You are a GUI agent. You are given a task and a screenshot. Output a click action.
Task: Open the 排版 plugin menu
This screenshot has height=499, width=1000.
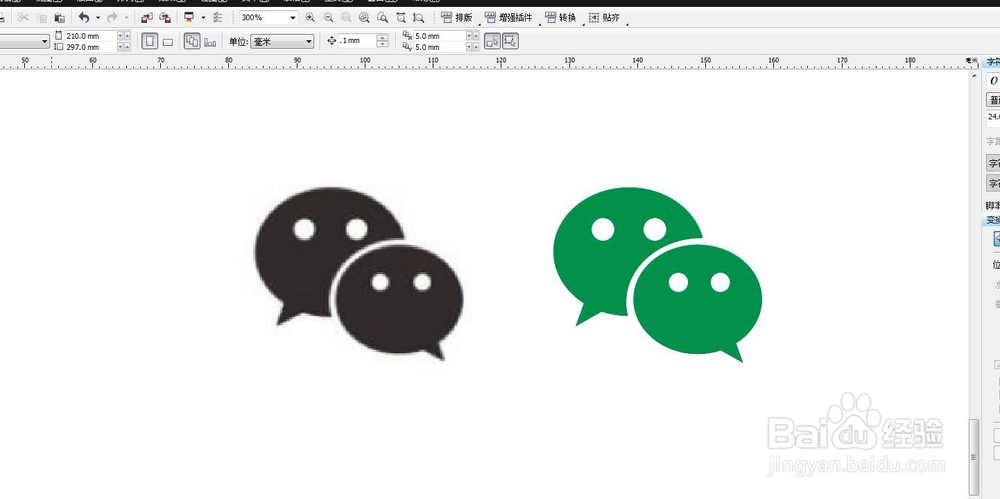pyautogui.click(x=457, y=17)
